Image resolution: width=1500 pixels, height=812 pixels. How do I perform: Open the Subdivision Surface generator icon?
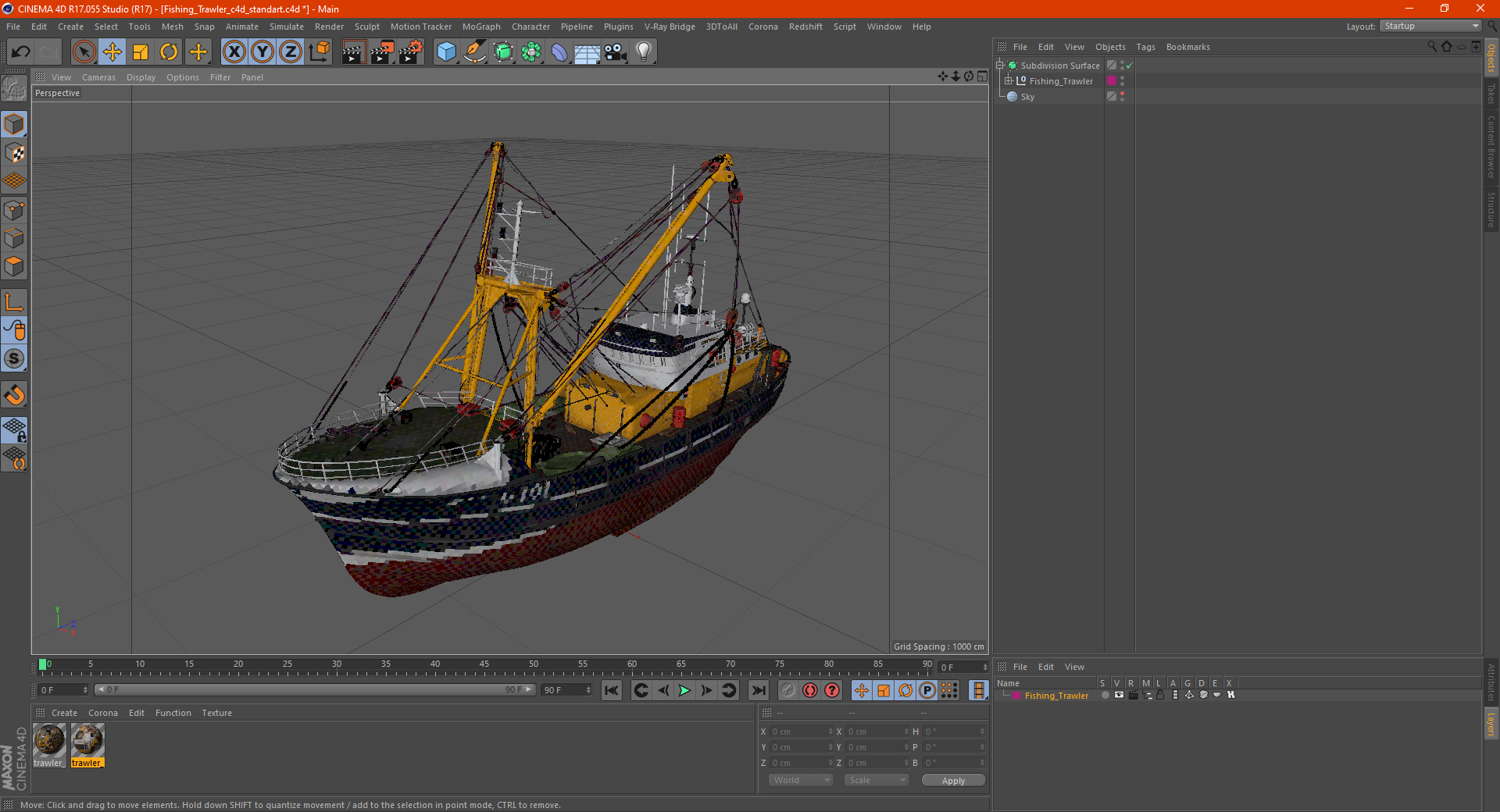pyautogui.click(x=503, y=52)
